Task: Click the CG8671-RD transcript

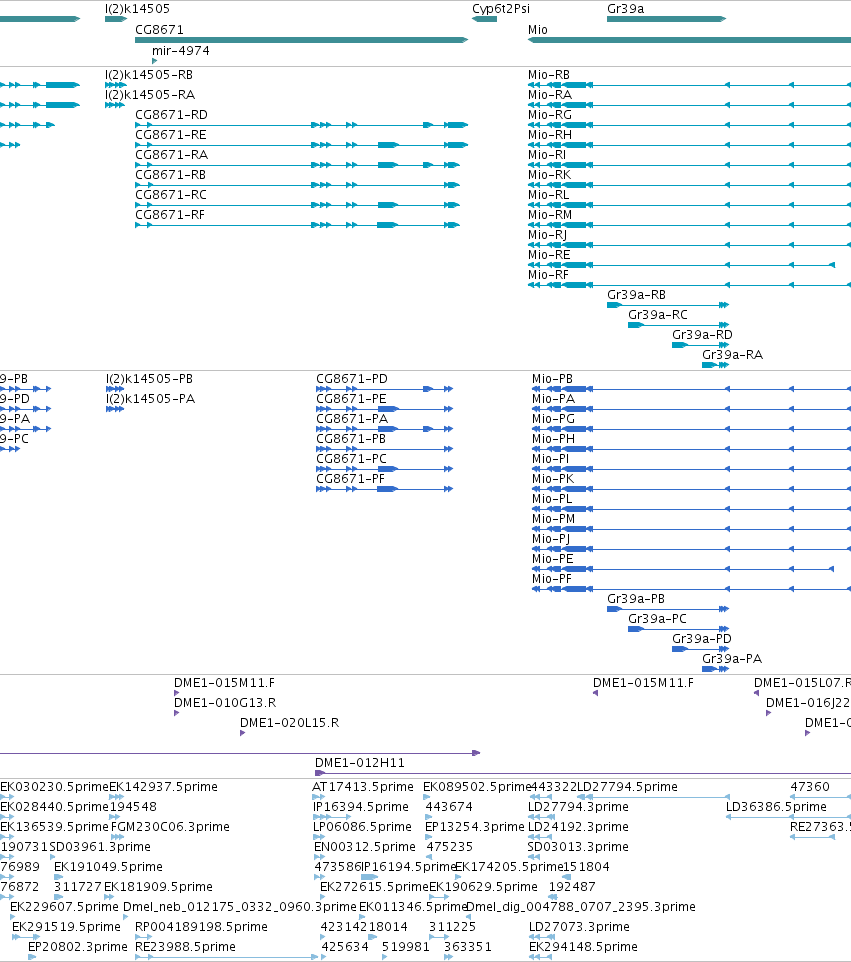Action: pyautogui.click(x=301, y=125)
